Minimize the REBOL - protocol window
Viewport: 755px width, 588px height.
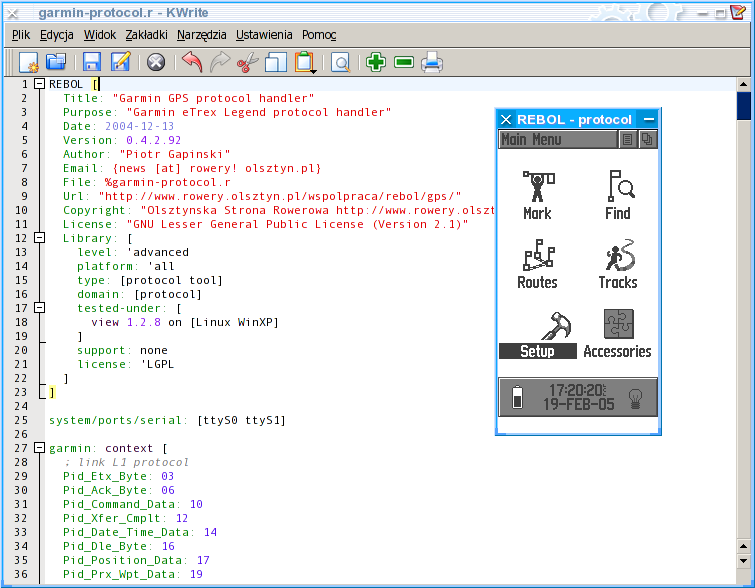649,119
